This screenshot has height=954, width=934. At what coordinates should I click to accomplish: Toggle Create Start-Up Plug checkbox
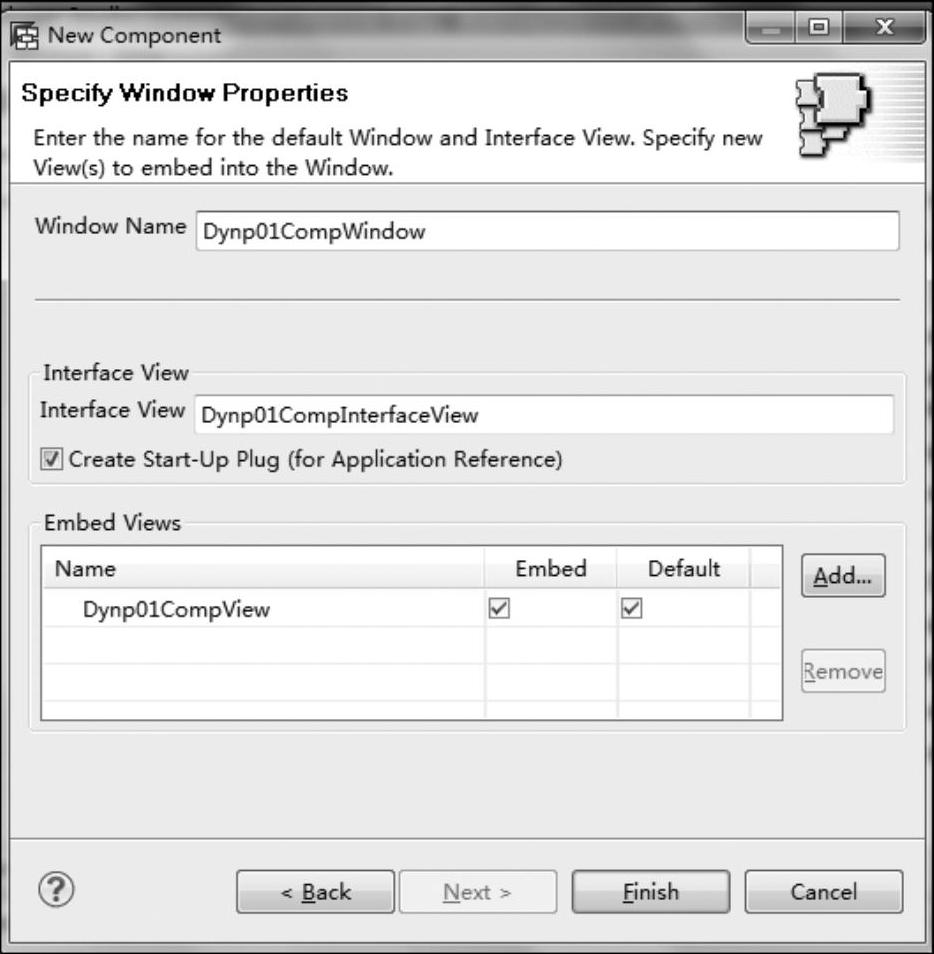point(51,459)
